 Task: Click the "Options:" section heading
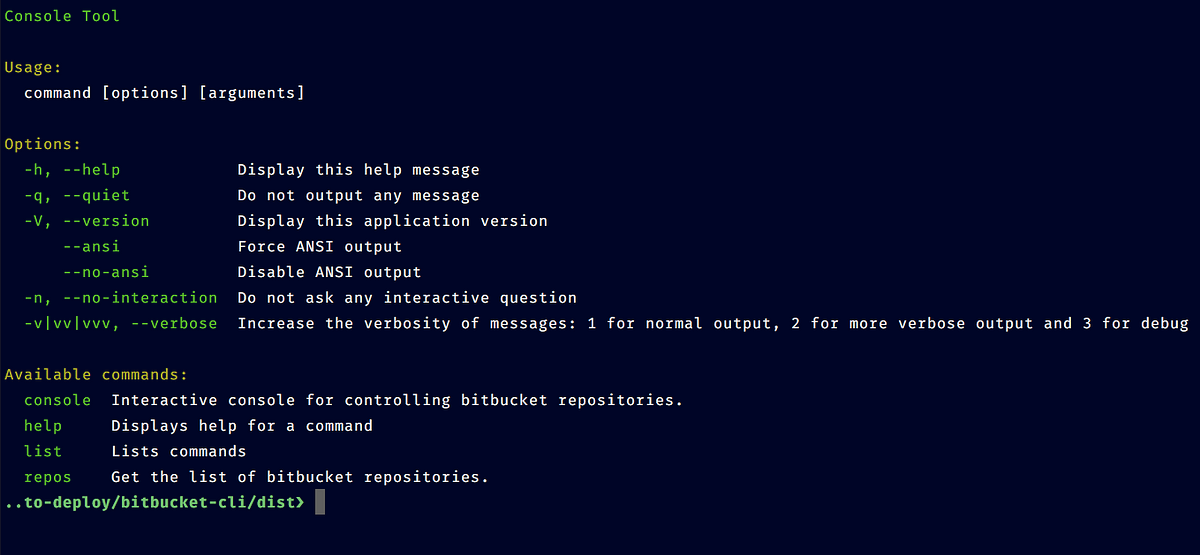coord(43,145)
